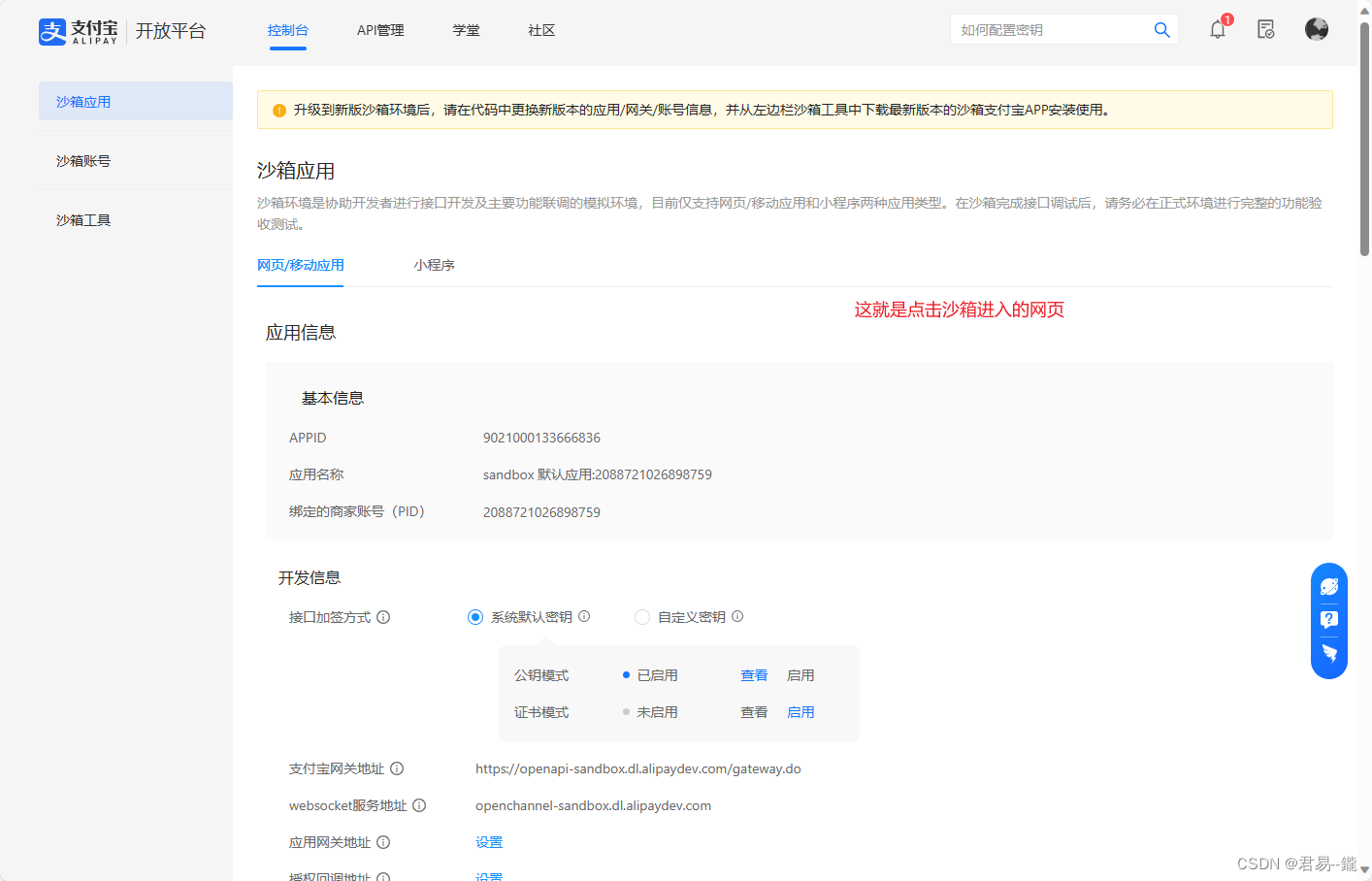
Task: Click 应用名称 value sandbox 默认应用
Action: (598, 474)
